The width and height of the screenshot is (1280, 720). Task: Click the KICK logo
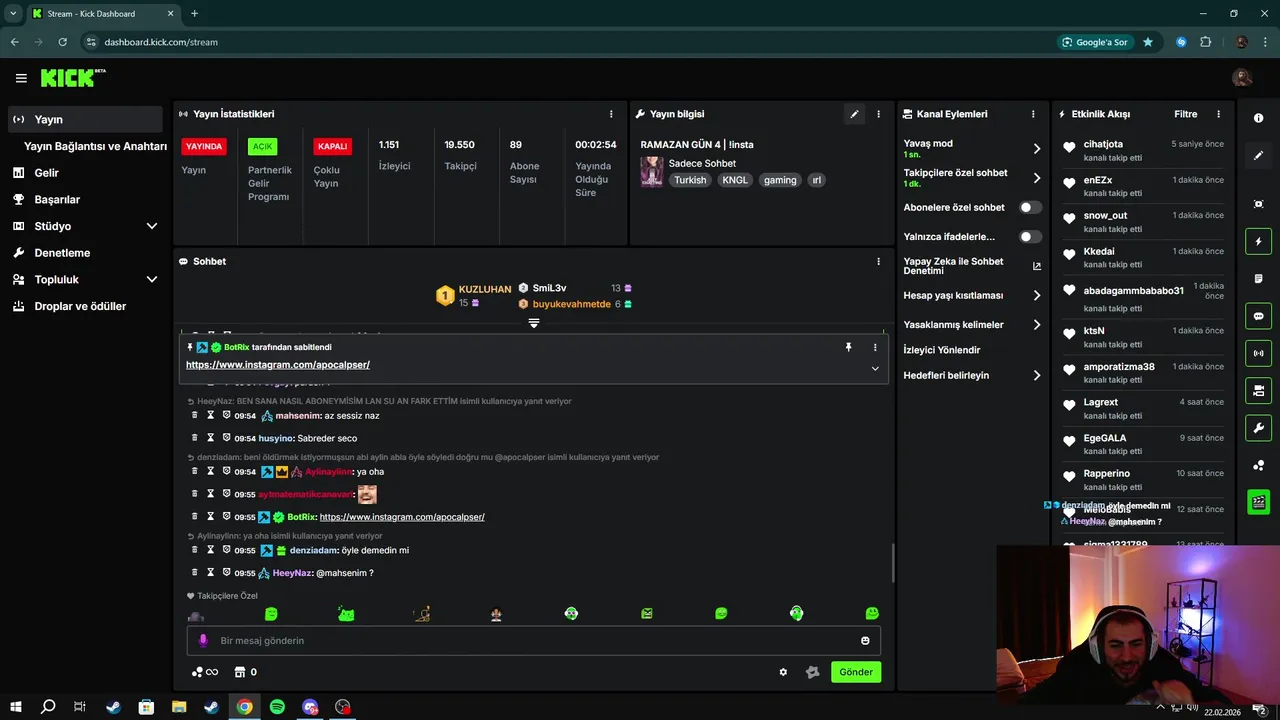click(x=72, y=78)
